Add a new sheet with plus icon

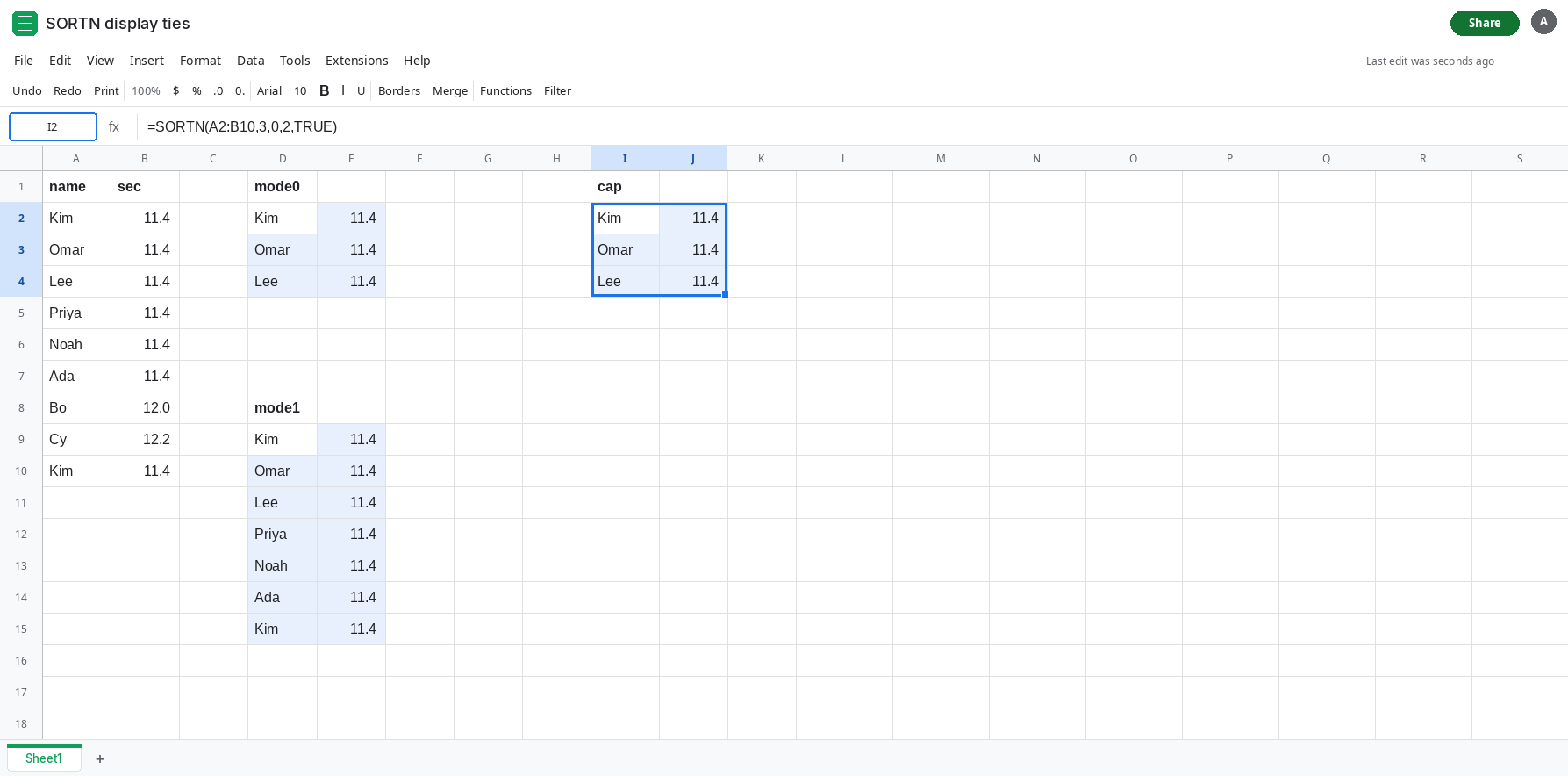(100, 758)
